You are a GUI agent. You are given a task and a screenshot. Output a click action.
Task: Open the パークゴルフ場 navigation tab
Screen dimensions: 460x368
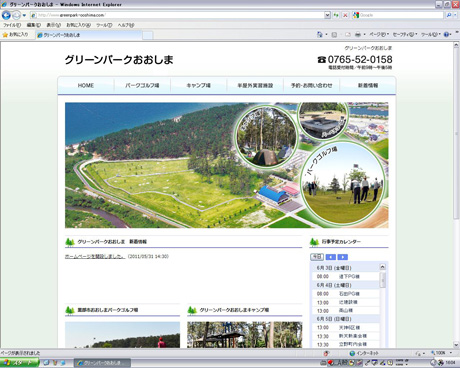click(142, 85)
